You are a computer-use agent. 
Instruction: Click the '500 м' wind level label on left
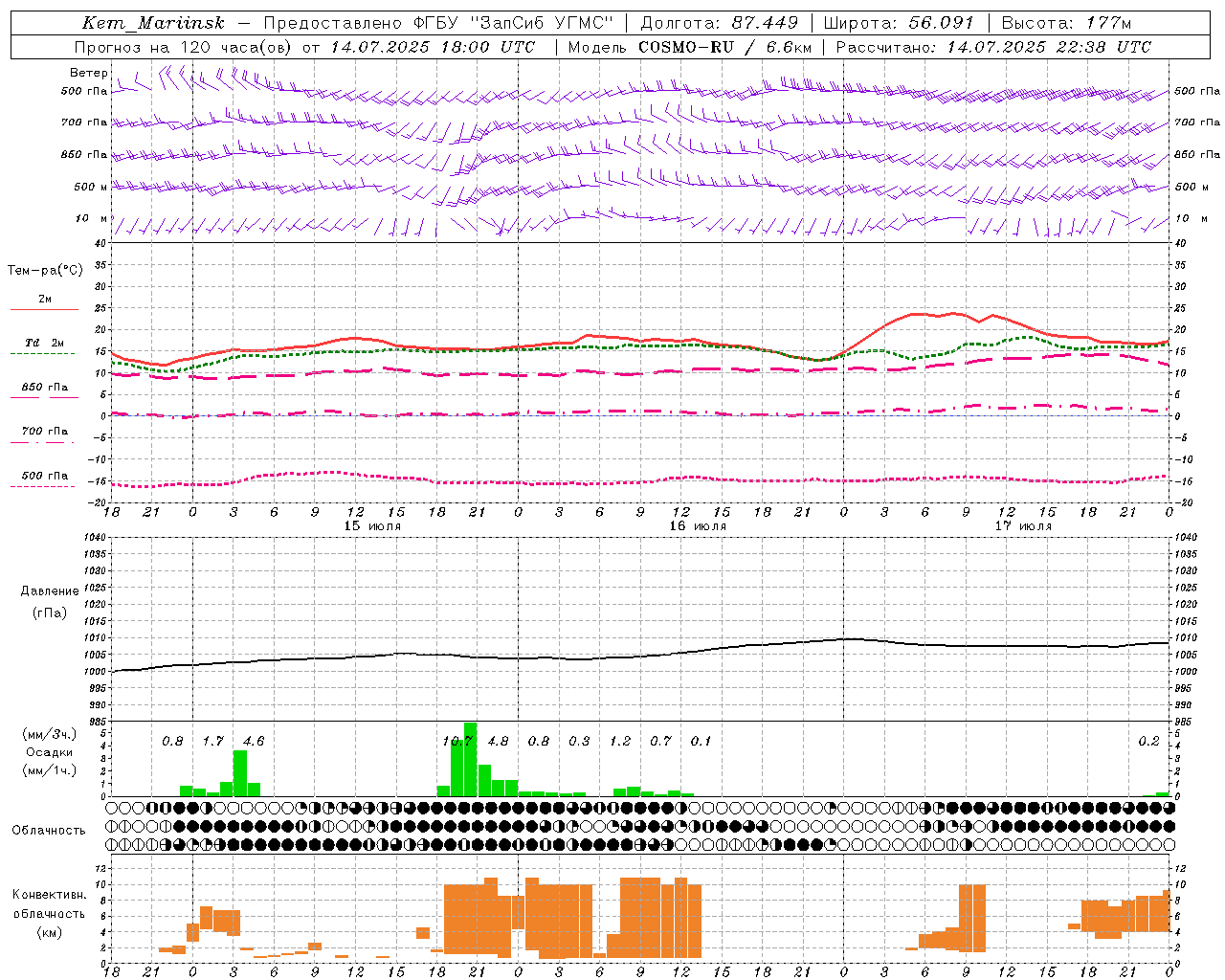pos(92,187)
